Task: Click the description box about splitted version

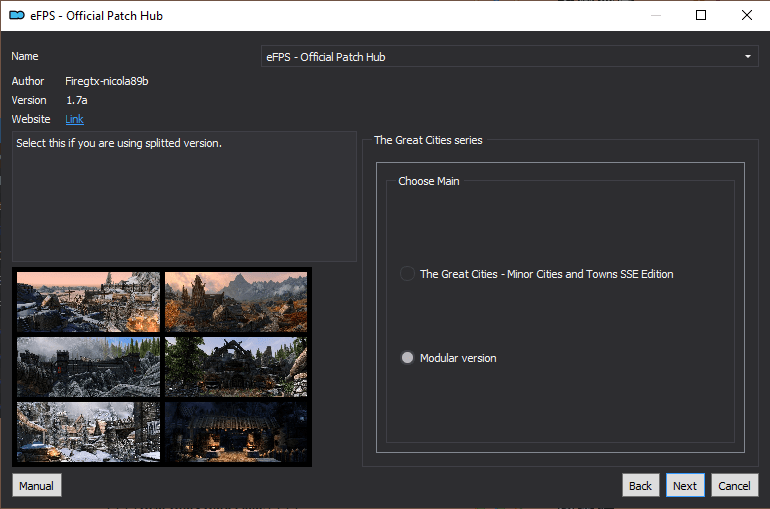Action: click(x=184, y=196)
